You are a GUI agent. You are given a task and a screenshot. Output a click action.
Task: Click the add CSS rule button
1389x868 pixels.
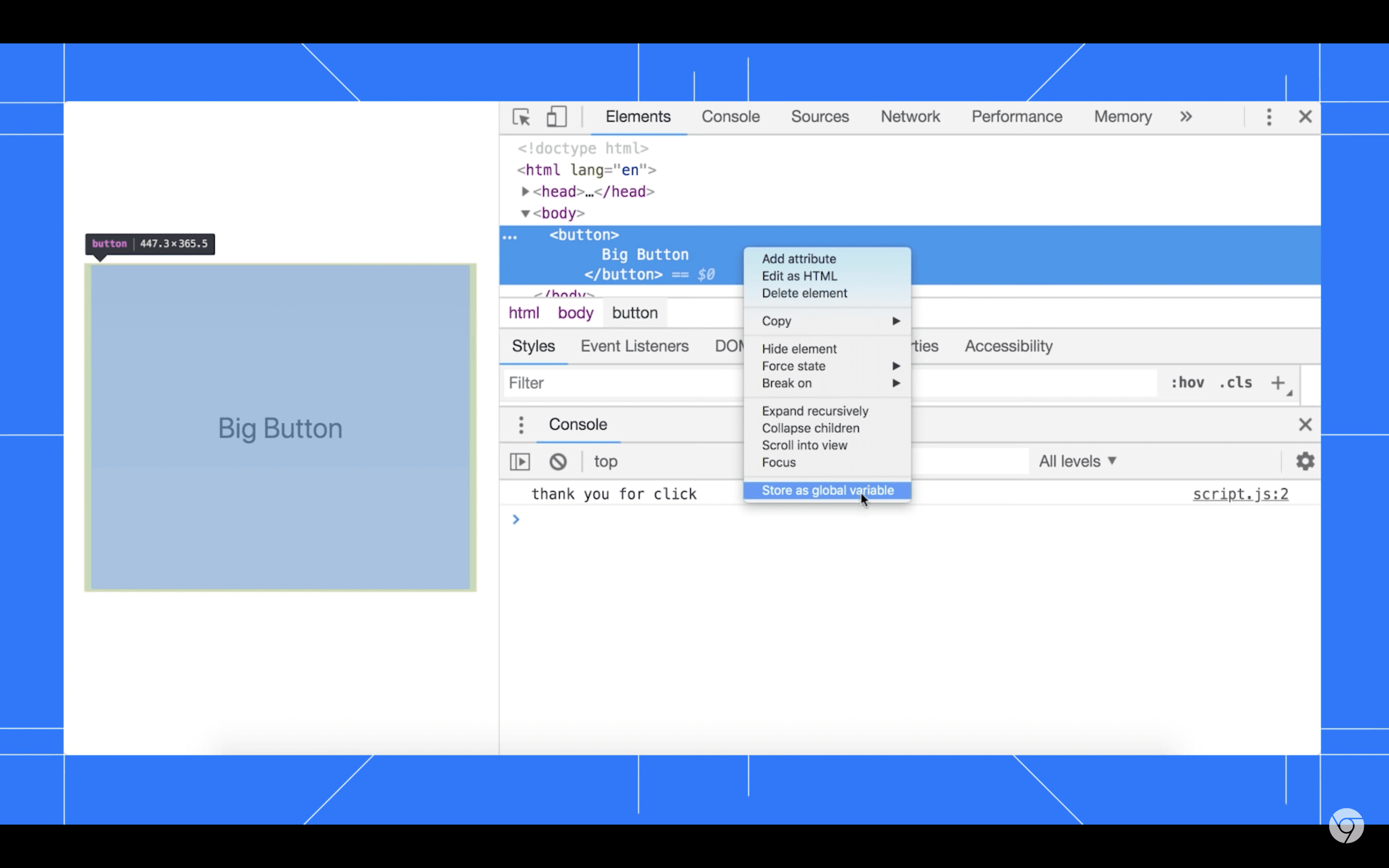[1279, 383]
